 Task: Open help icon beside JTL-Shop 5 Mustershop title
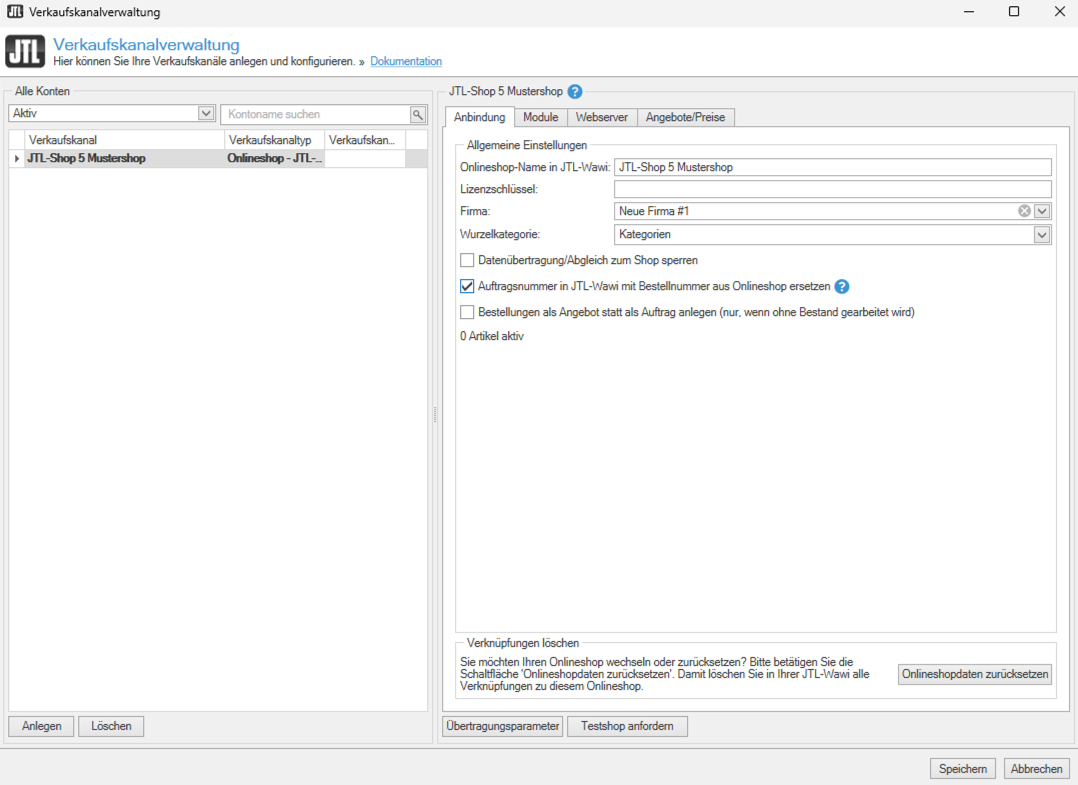(575, 91)
